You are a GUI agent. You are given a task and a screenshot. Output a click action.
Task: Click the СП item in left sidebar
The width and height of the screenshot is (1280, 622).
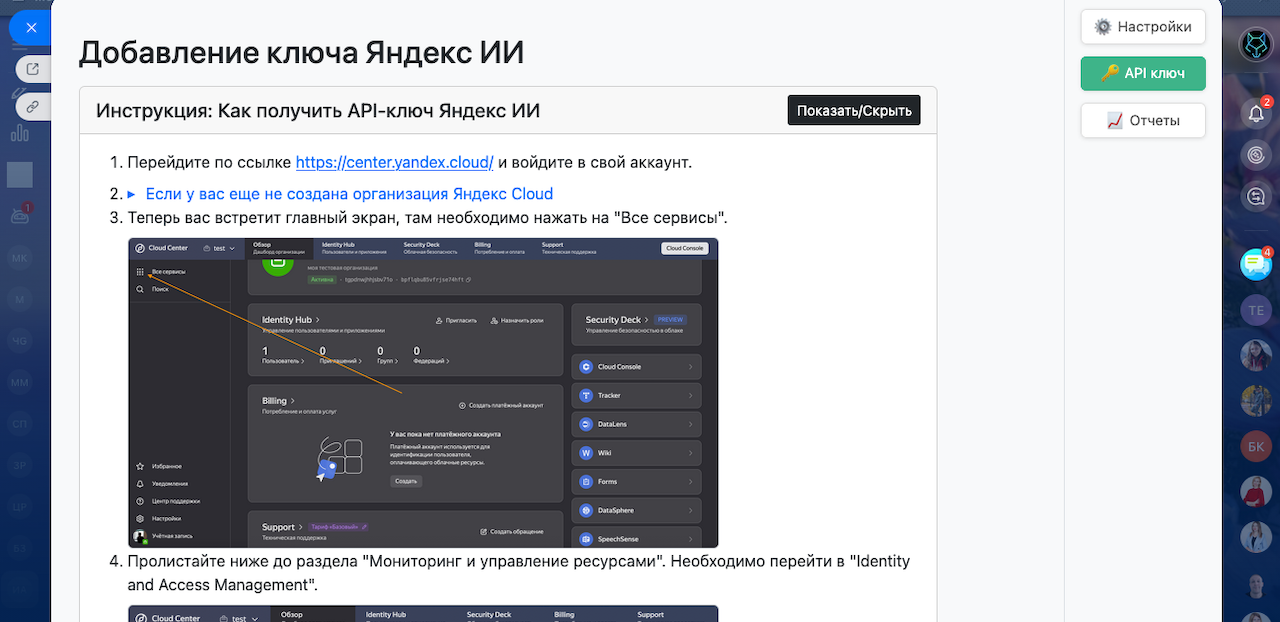pyautogui.click(x=20, y=425)
